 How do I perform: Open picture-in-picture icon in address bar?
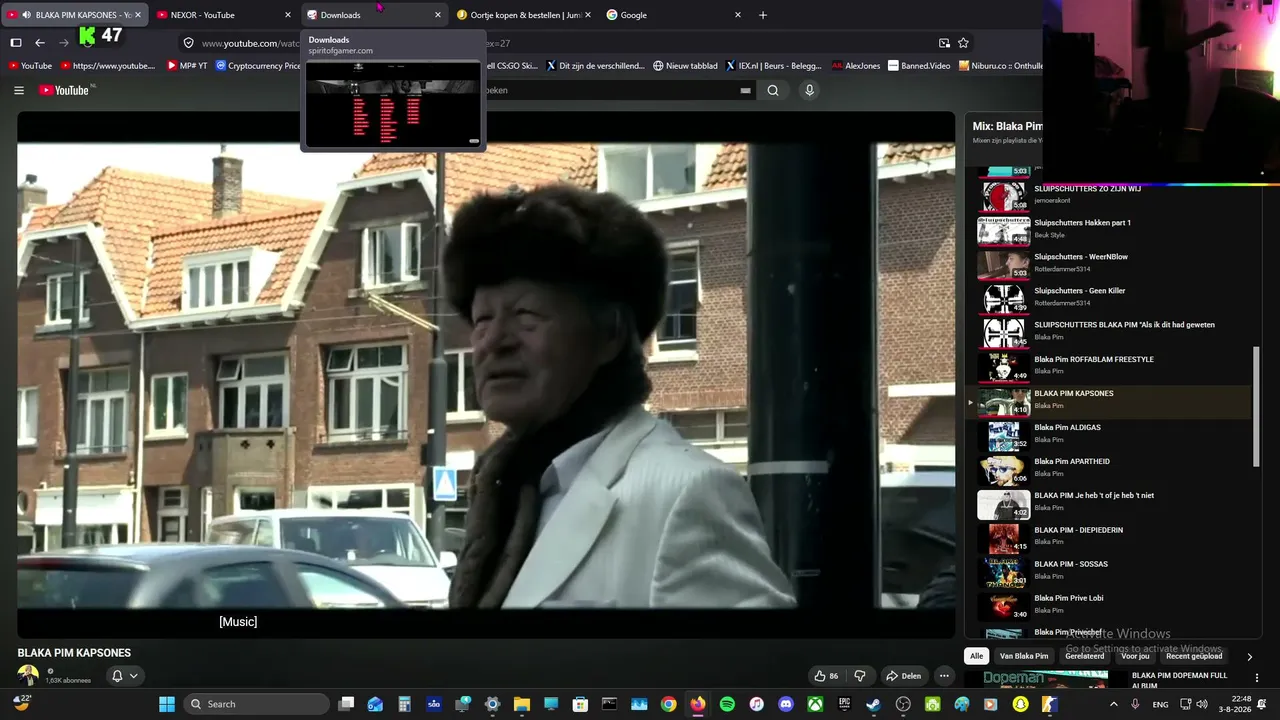coord(944,43)
